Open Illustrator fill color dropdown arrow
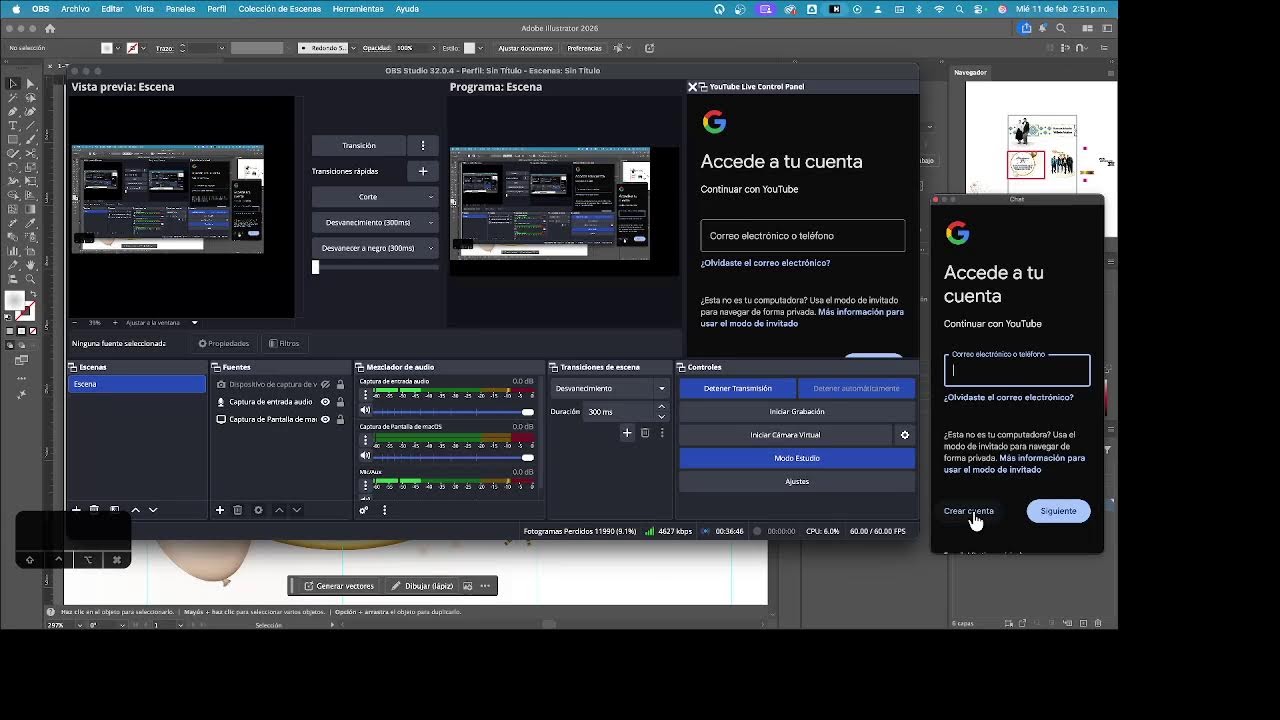Viewport: 1280px width, 720px height. pyautogui.click(x=117, y=48)
